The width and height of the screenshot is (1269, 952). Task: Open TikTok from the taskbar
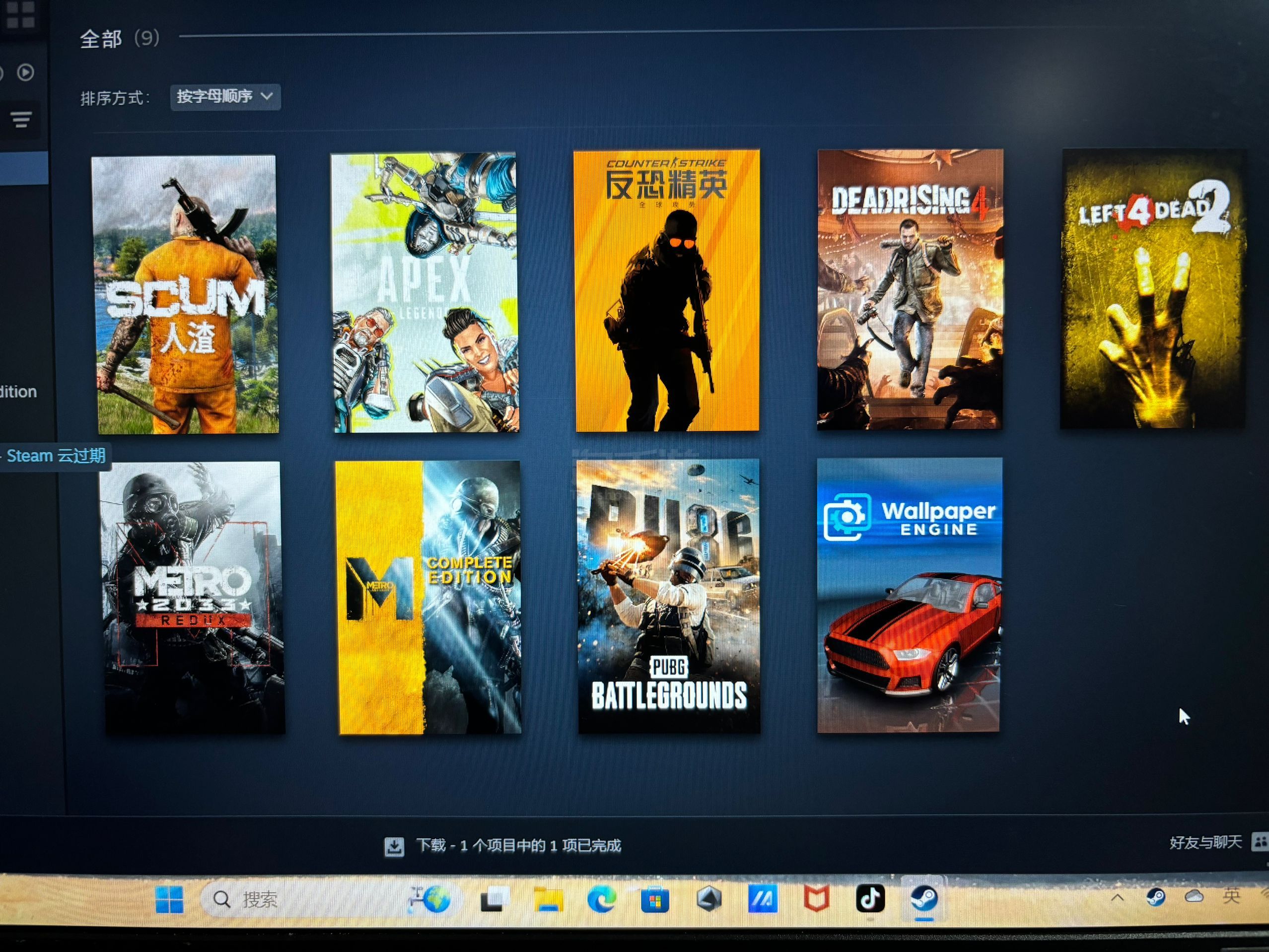[870, 898]
